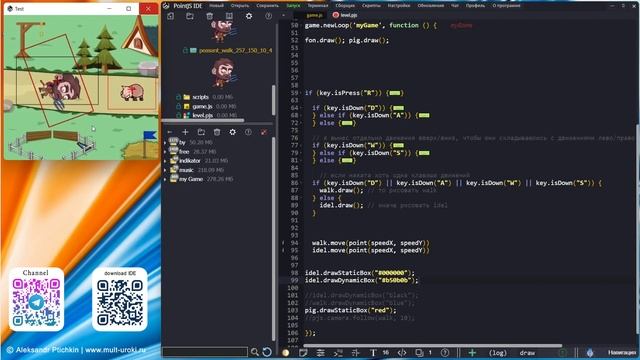Expand the 'music' folder arrow
The width and height of the screenshot is (640, 360).
click(x=165, y=170)
